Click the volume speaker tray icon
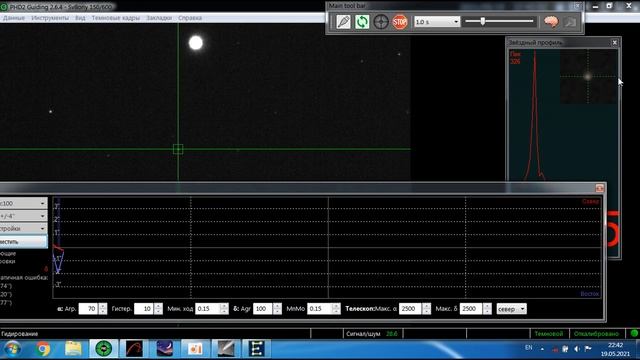This screenshot has height=360, width=640. coord(577,349)
